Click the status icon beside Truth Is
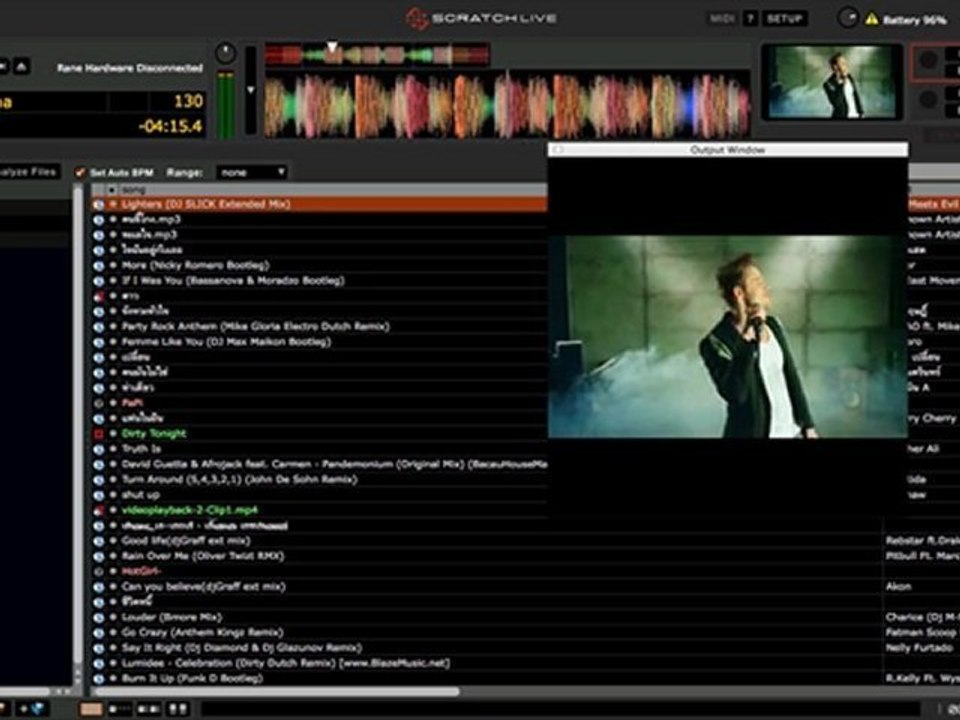The width and height of the screenshot is (960, 720). pyautogui.click(x=99, y=449)
